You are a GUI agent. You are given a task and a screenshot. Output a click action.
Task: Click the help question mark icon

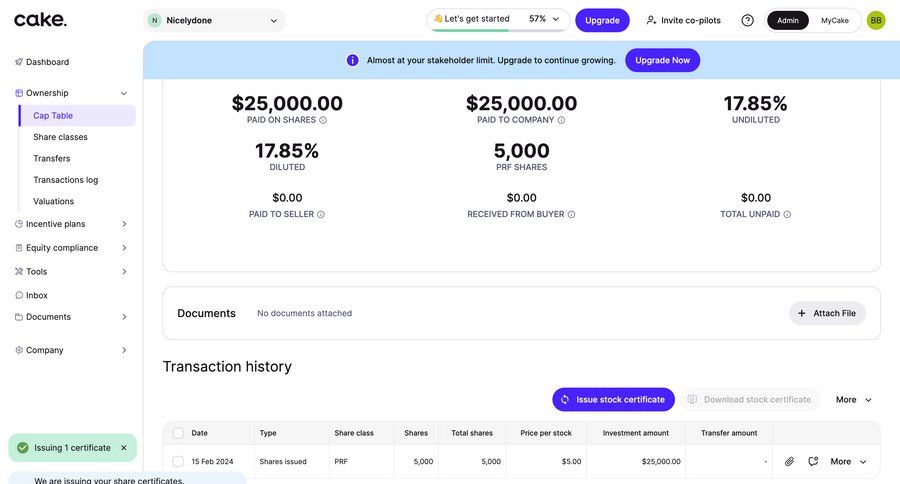coord(747,20)
